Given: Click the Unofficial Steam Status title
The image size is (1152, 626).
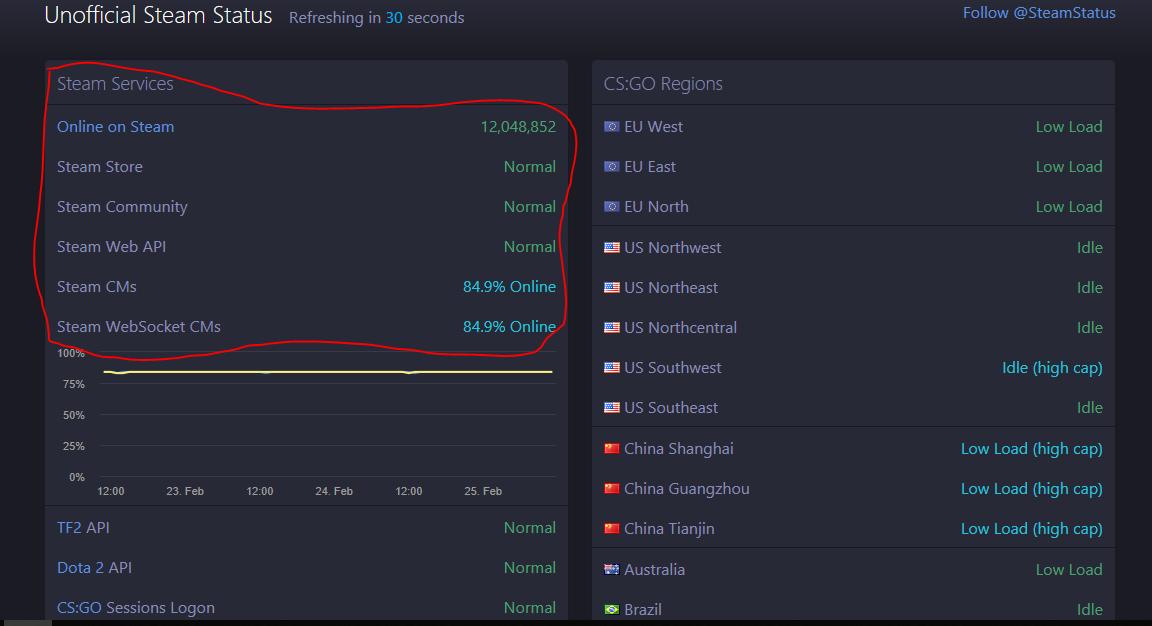Looking at the screenshot, I should 159,16.
